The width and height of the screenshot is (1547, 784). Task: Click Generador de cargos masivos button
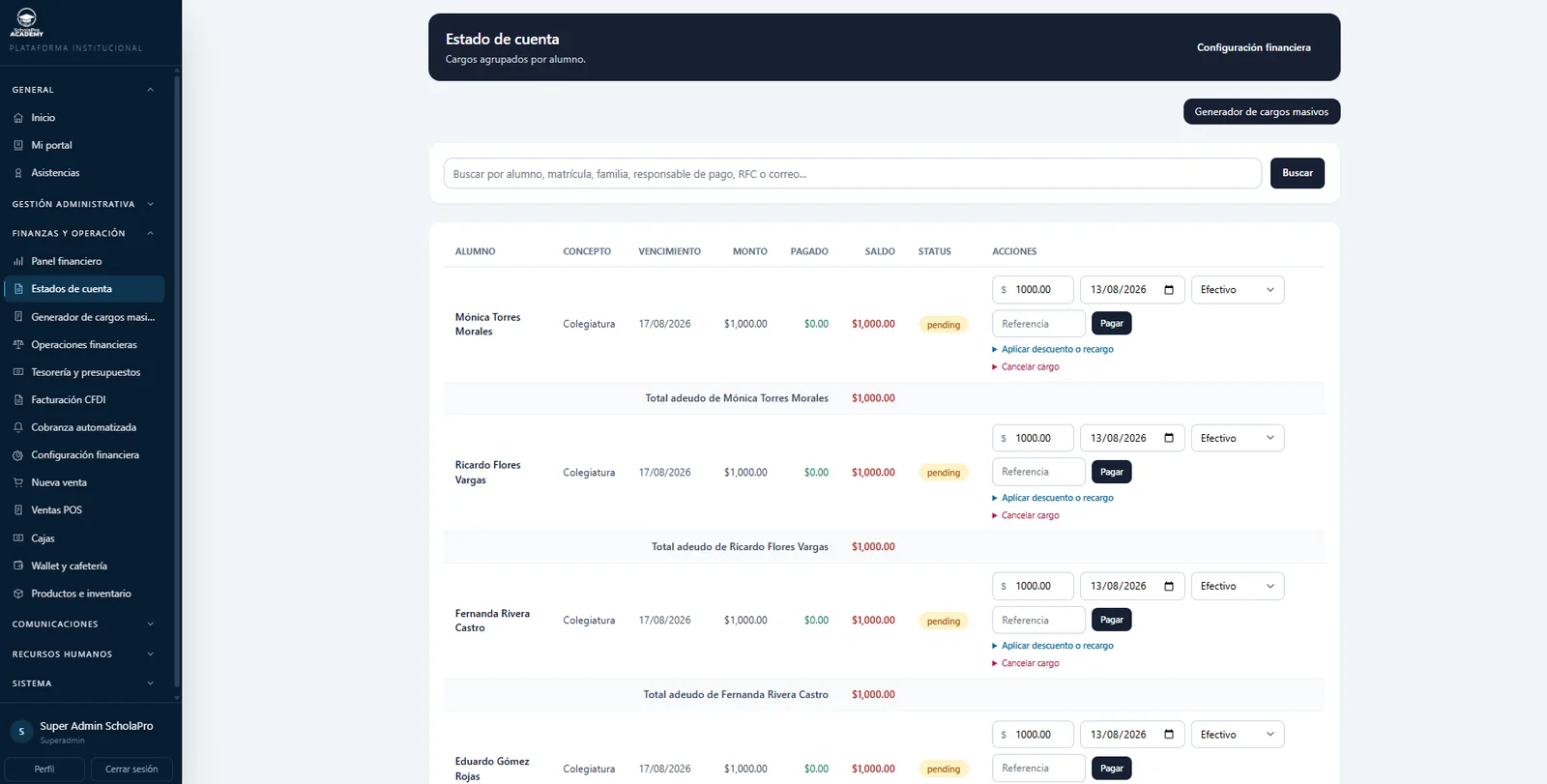(x=1262, y=112)
